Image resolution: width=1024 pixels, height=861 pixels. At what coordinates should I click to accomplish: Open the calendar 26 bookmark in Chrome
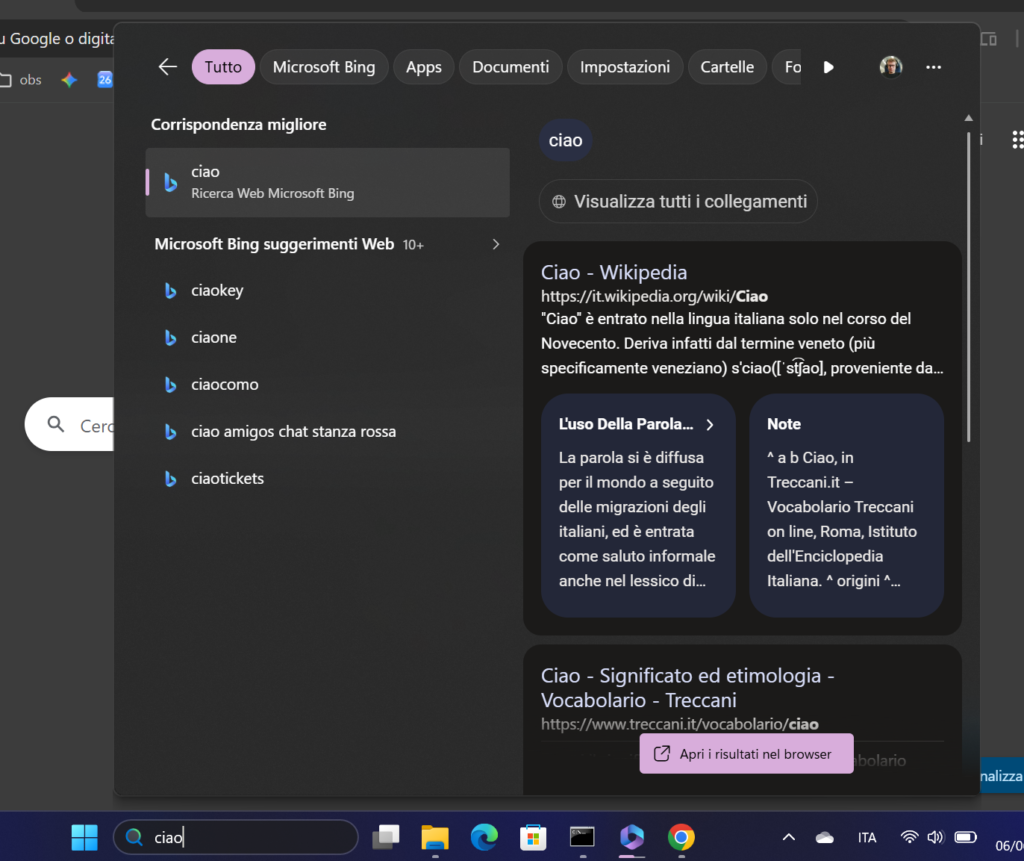click(x=104, y=80)
